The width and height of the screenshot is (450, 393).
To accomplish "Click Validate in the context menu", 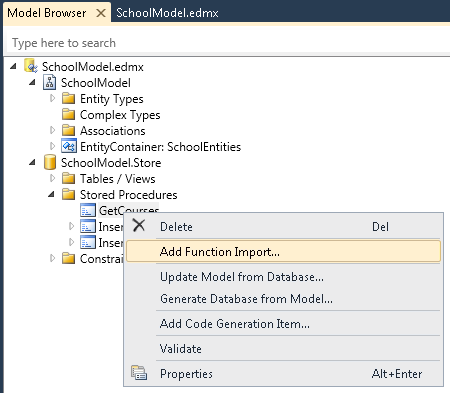I will point(180,349).
